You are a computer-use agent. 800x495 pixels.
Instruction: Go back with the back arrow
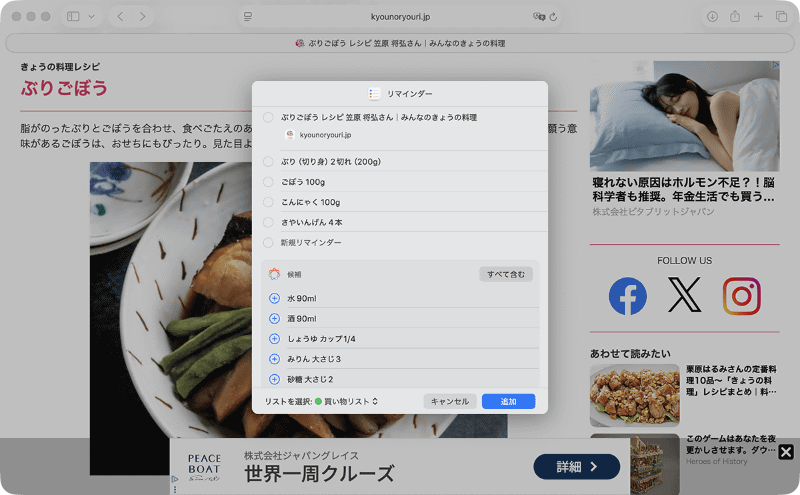point(120,16)
